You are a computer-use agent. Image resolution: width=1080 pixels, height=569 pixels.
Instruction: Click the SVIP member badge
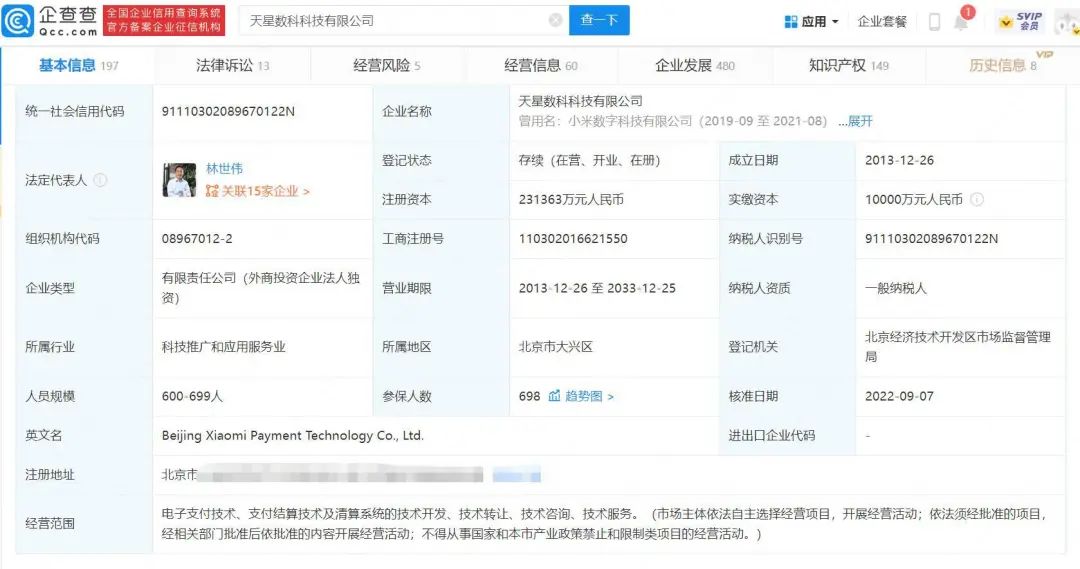(1020, 21)
